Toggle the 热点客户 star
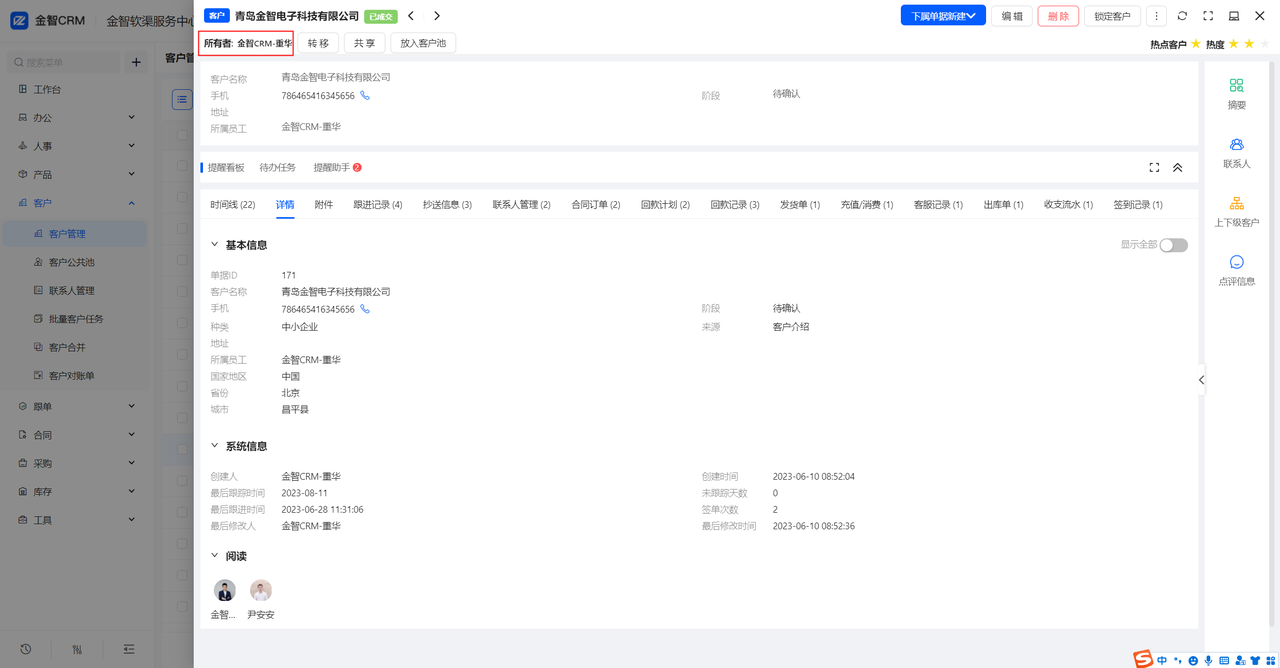1280x668 pixels. point(1196,44)
